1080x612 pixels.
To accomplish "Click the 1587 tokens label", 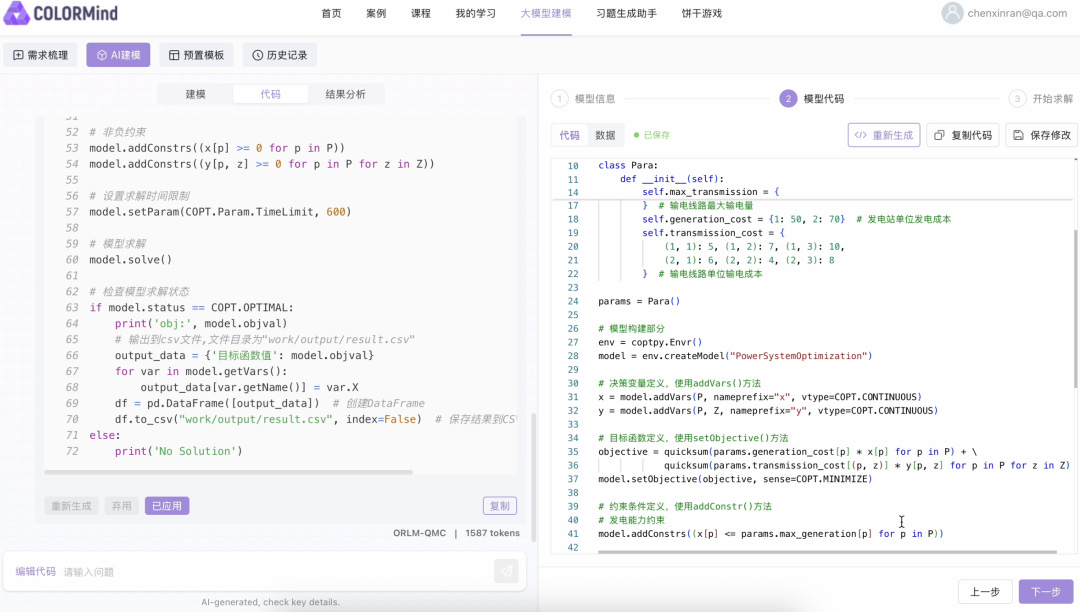I will pyautogui.click(x=492, y=533).
